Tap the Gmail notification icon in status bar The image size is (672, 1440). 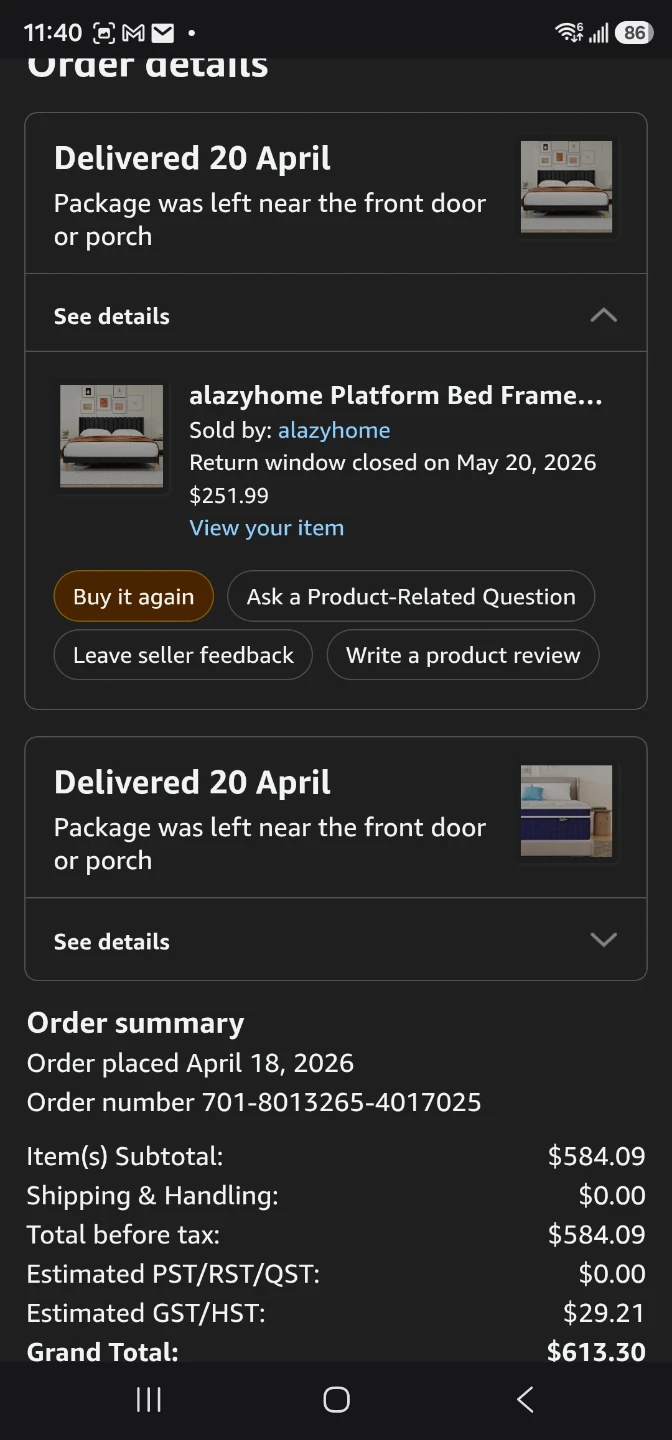click(x=133, y=33)
